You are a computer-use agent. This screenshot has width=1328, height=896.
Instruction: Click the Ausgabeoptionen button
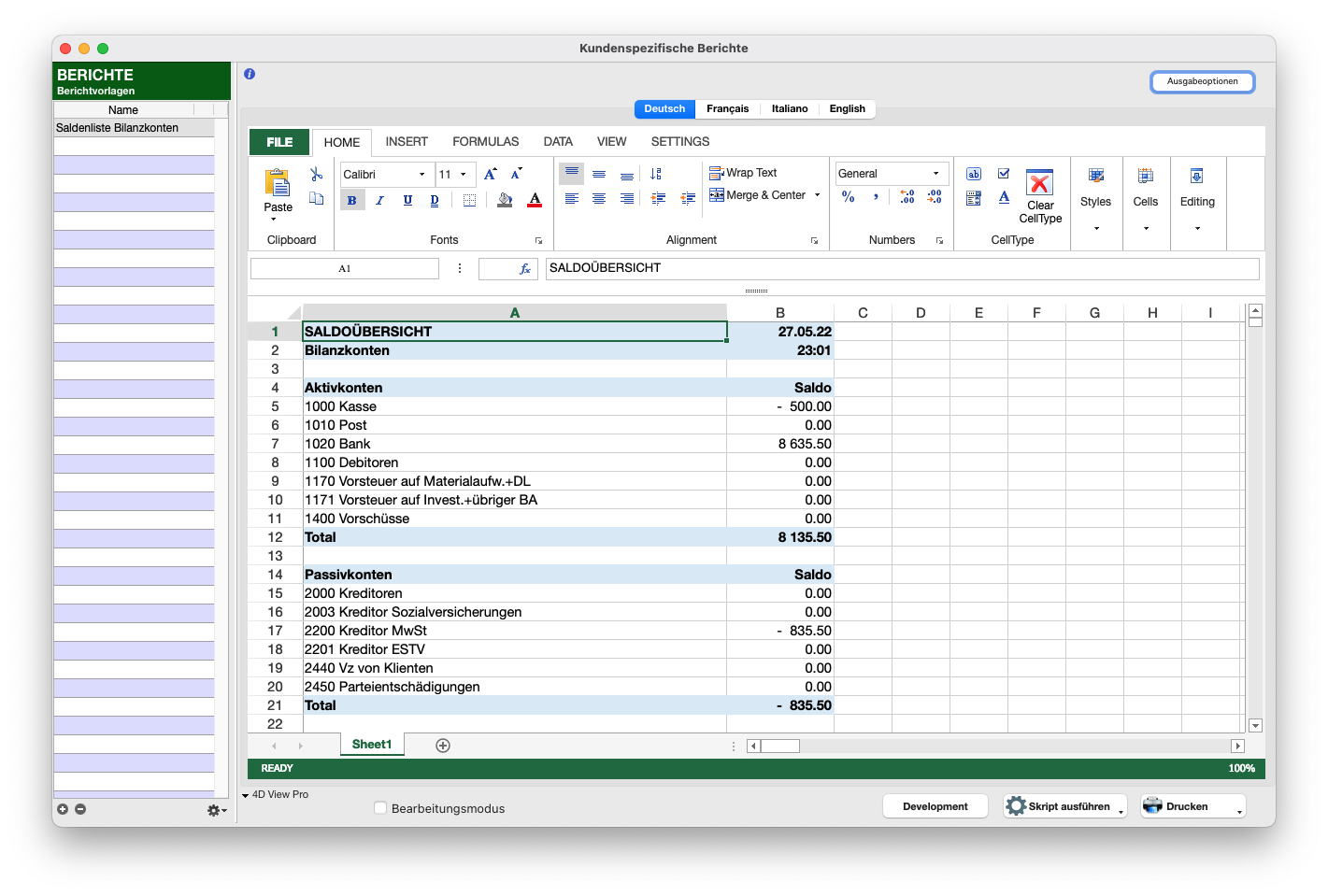tap(1203, 82)
